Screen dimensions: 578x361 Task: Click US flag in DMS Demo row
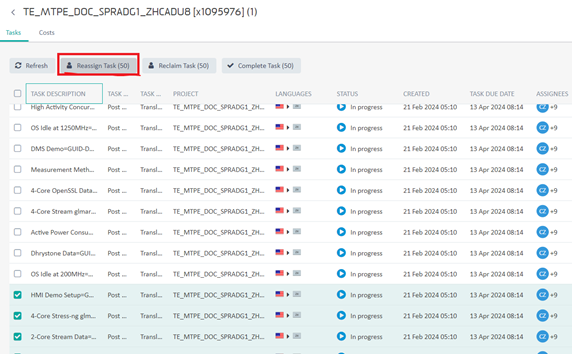[x=279, y=148]
